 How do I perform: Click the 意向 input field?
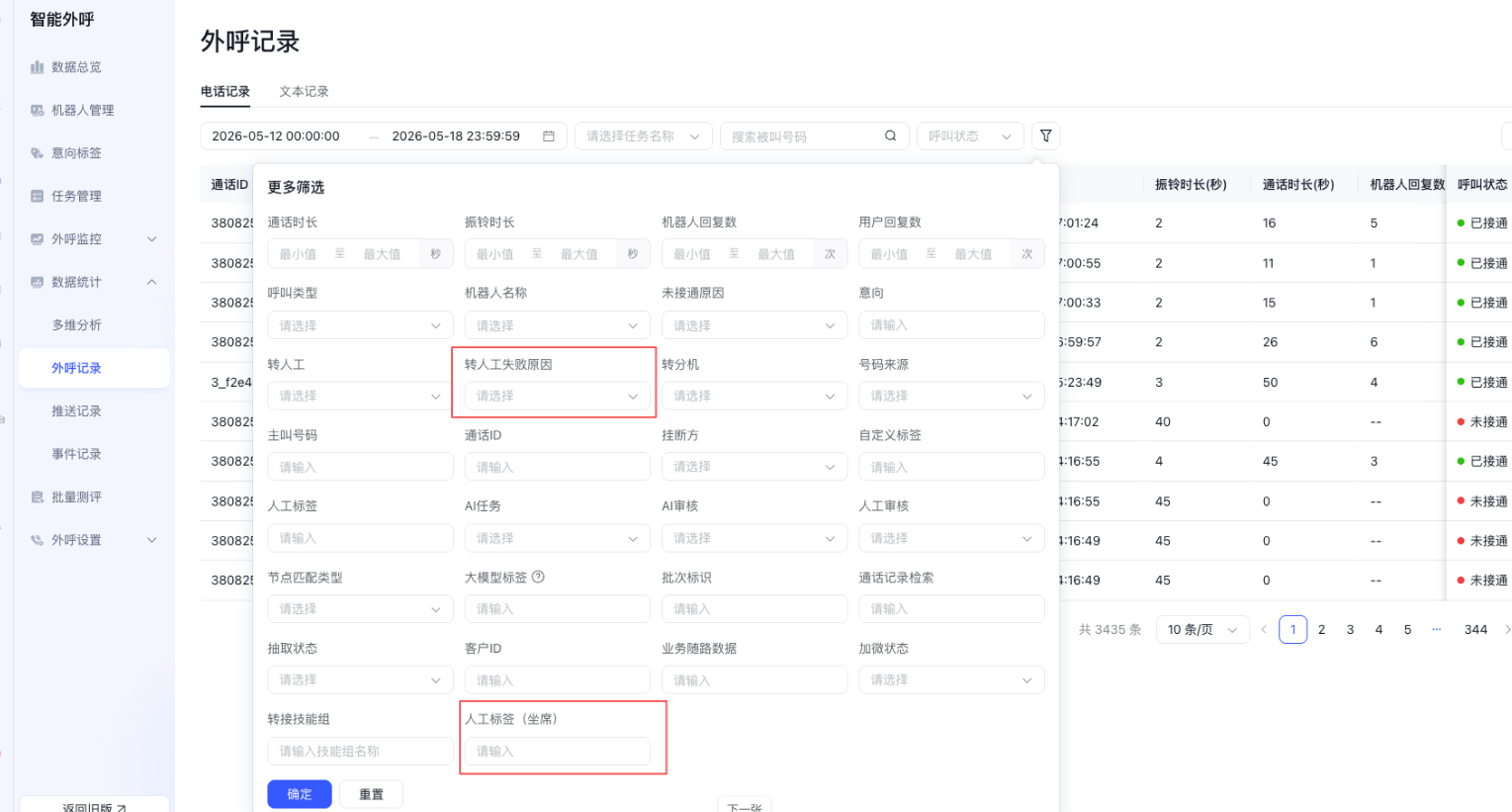pos(951,325)
